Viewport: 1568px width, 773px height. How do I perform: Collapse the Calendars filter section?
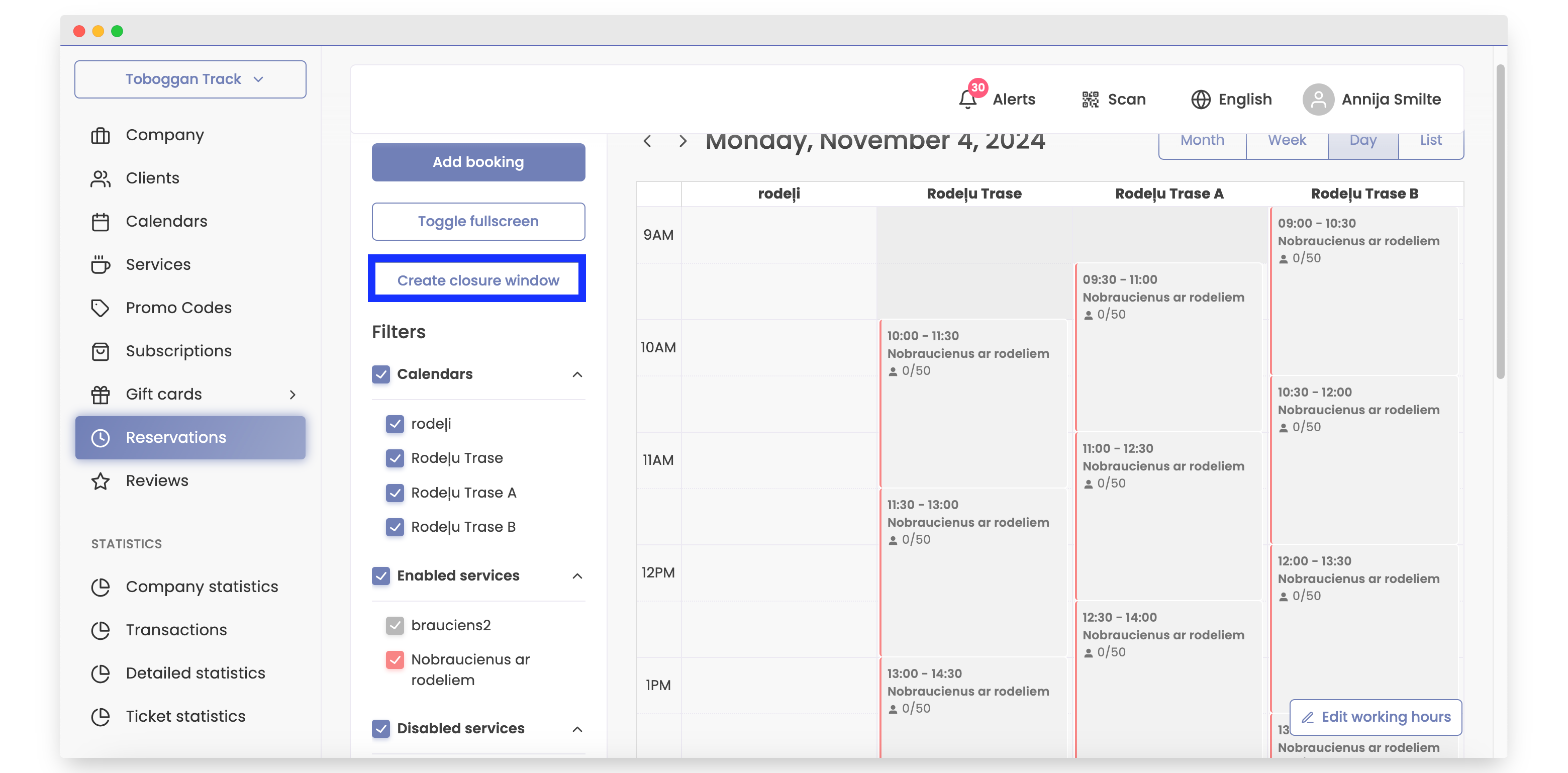click(577, 374)
